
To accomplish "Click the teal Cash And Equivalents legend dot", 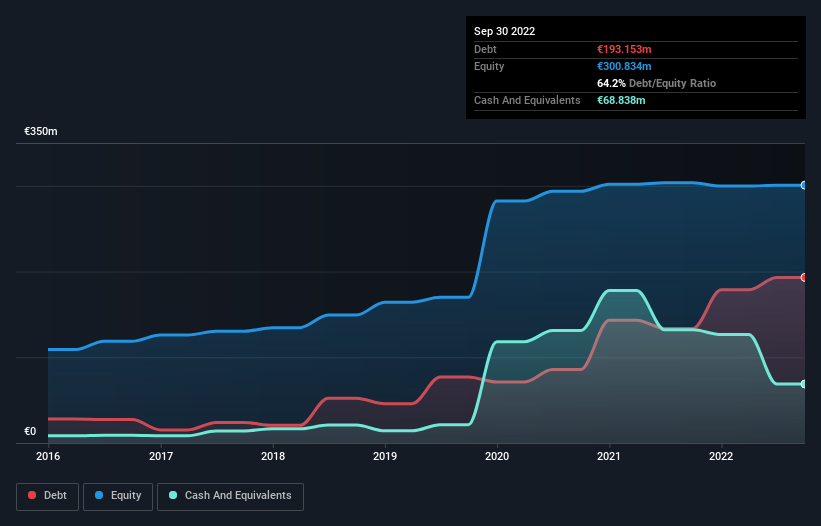I will [x=173, y=495].
